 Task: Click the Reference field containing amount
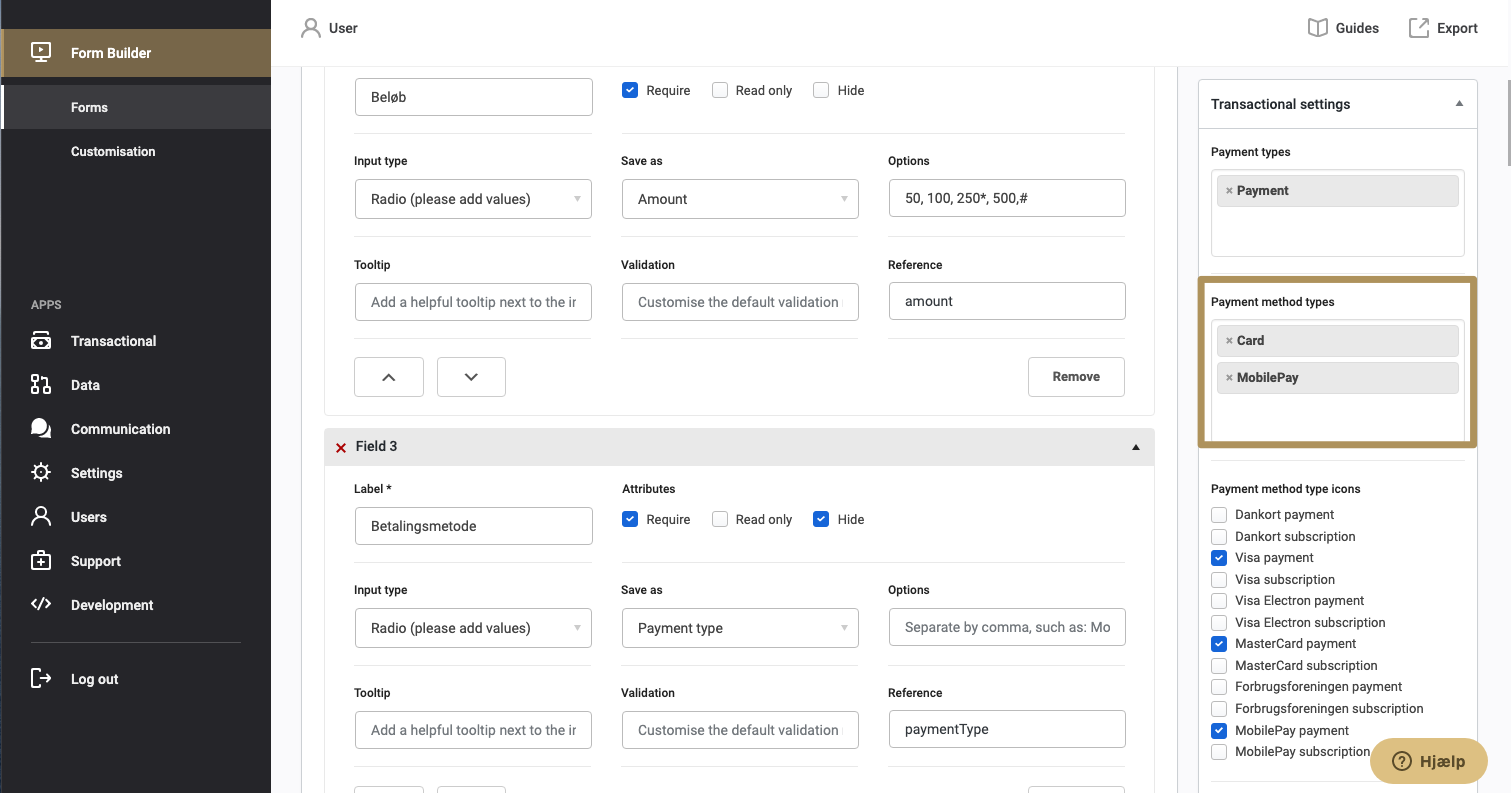pos(1007,301)
